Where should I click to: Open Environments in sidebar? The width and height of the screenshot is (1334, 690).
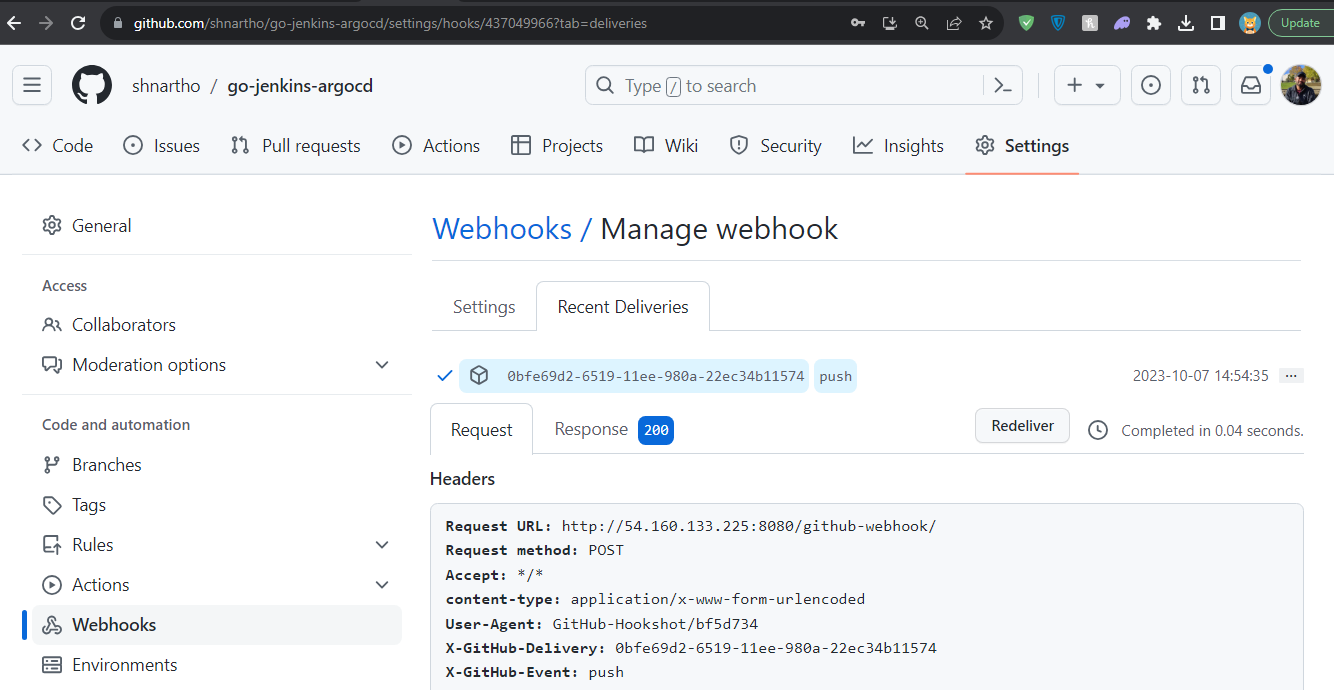(x=217, y=665)
